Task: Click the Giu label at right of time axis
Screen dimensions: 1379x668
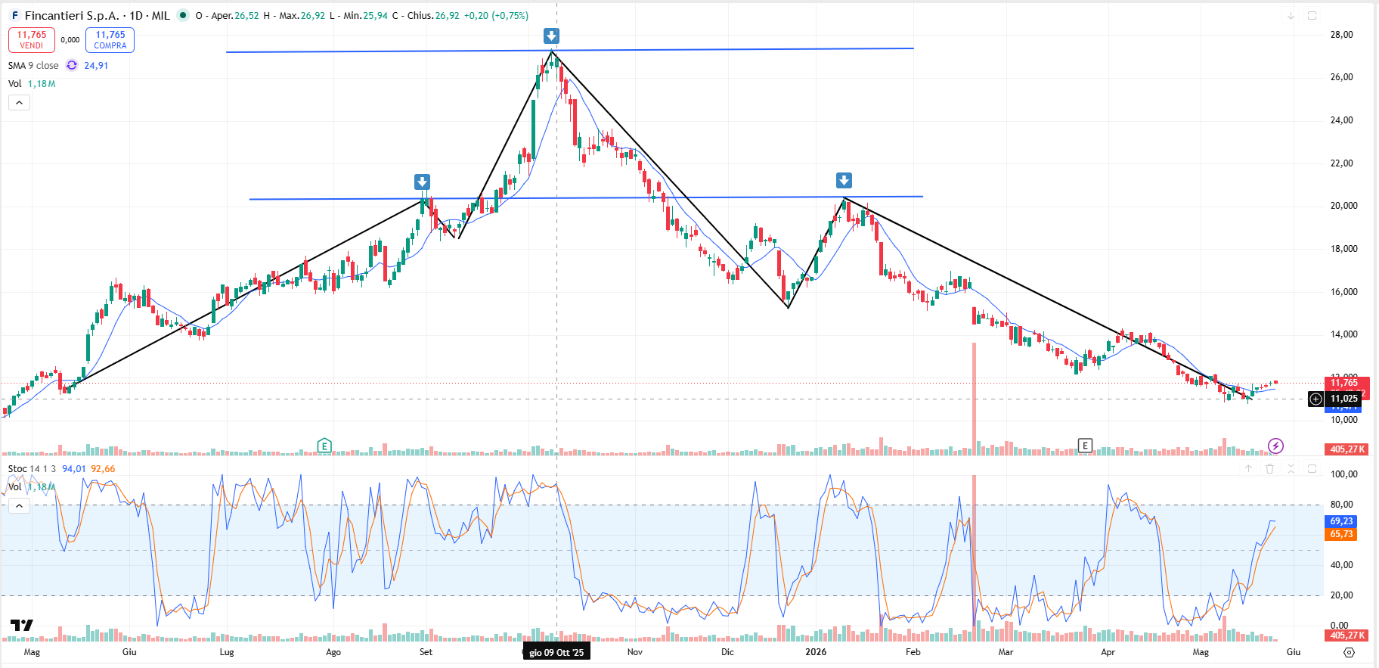Action: (x=1292, y=652)
